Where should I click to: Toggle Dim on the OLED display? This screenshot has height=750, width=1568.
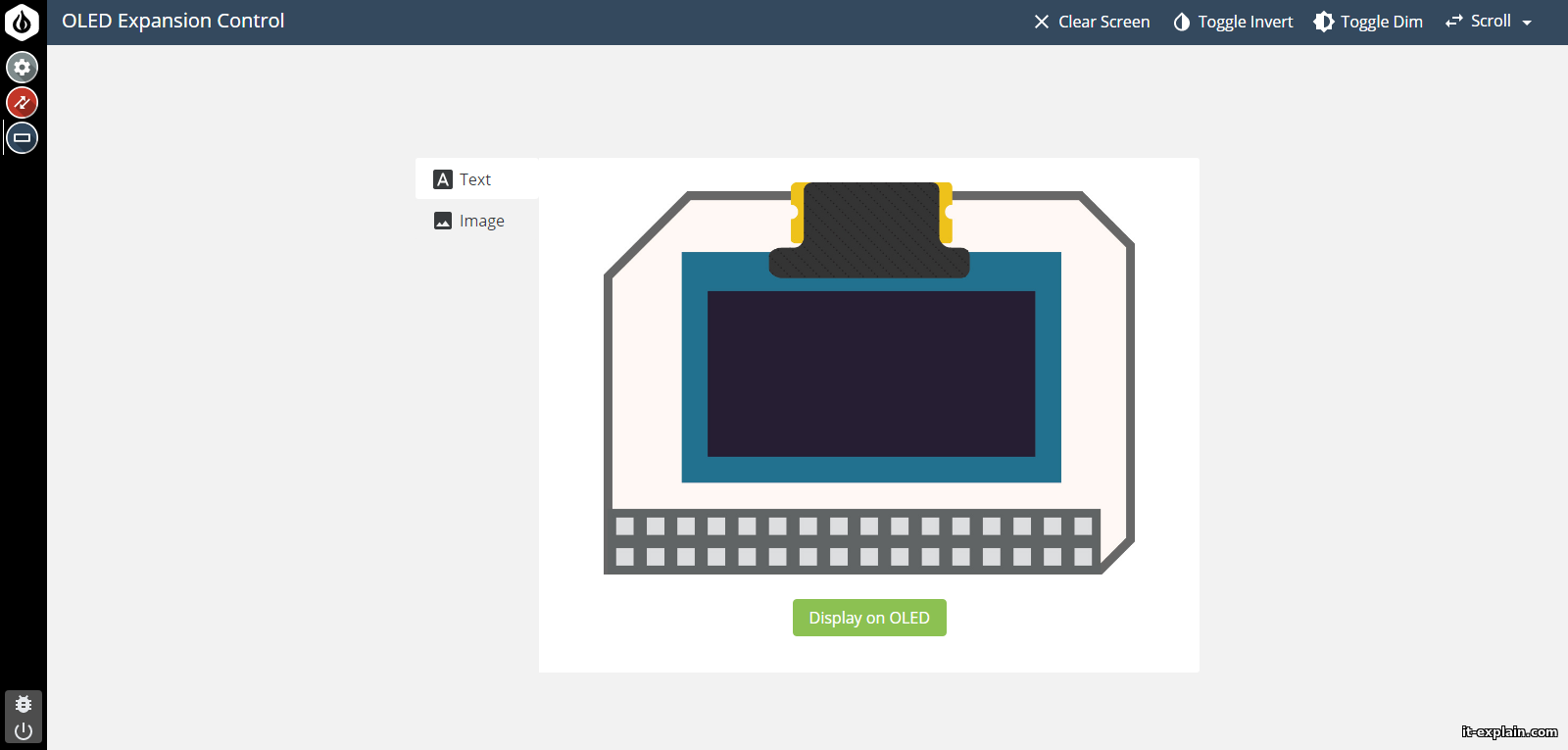point(1368,22)
